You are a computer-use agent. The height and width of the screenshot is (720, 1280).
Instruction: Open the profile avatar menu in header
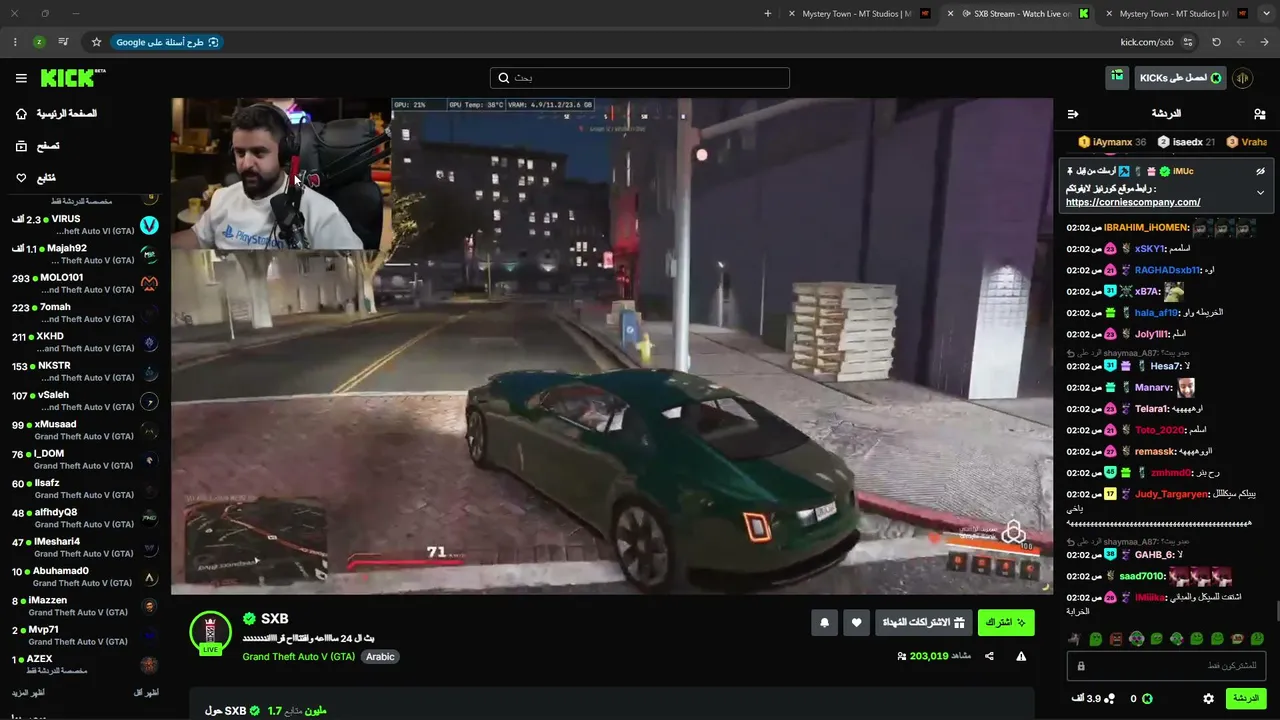(1243, 78)
